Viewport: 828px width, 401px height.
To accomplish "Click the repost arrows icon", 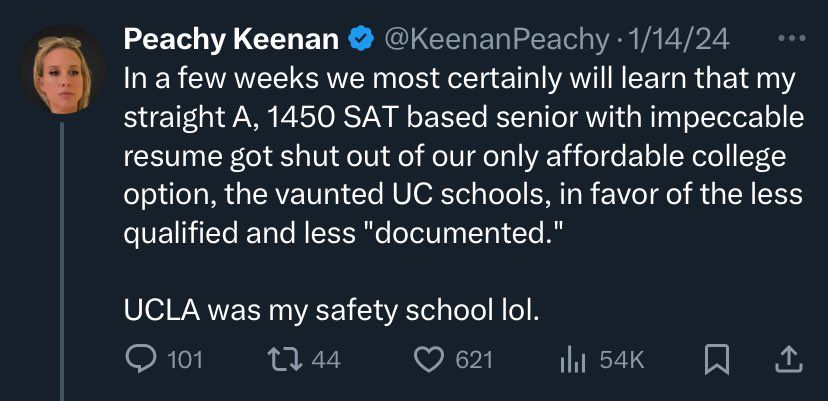I will 285,360.
